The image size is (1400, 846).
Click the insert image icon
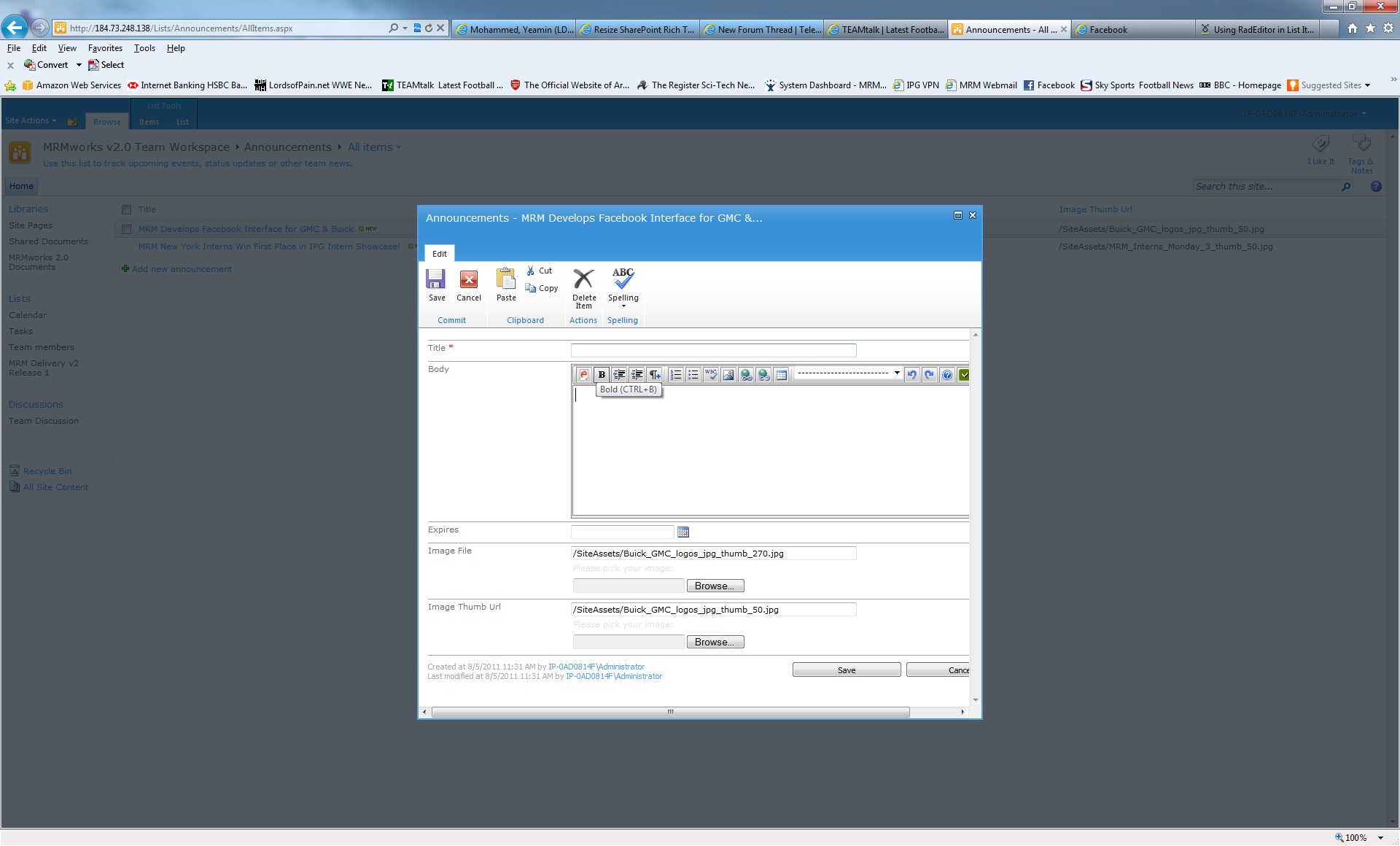[x=728, y=375]
